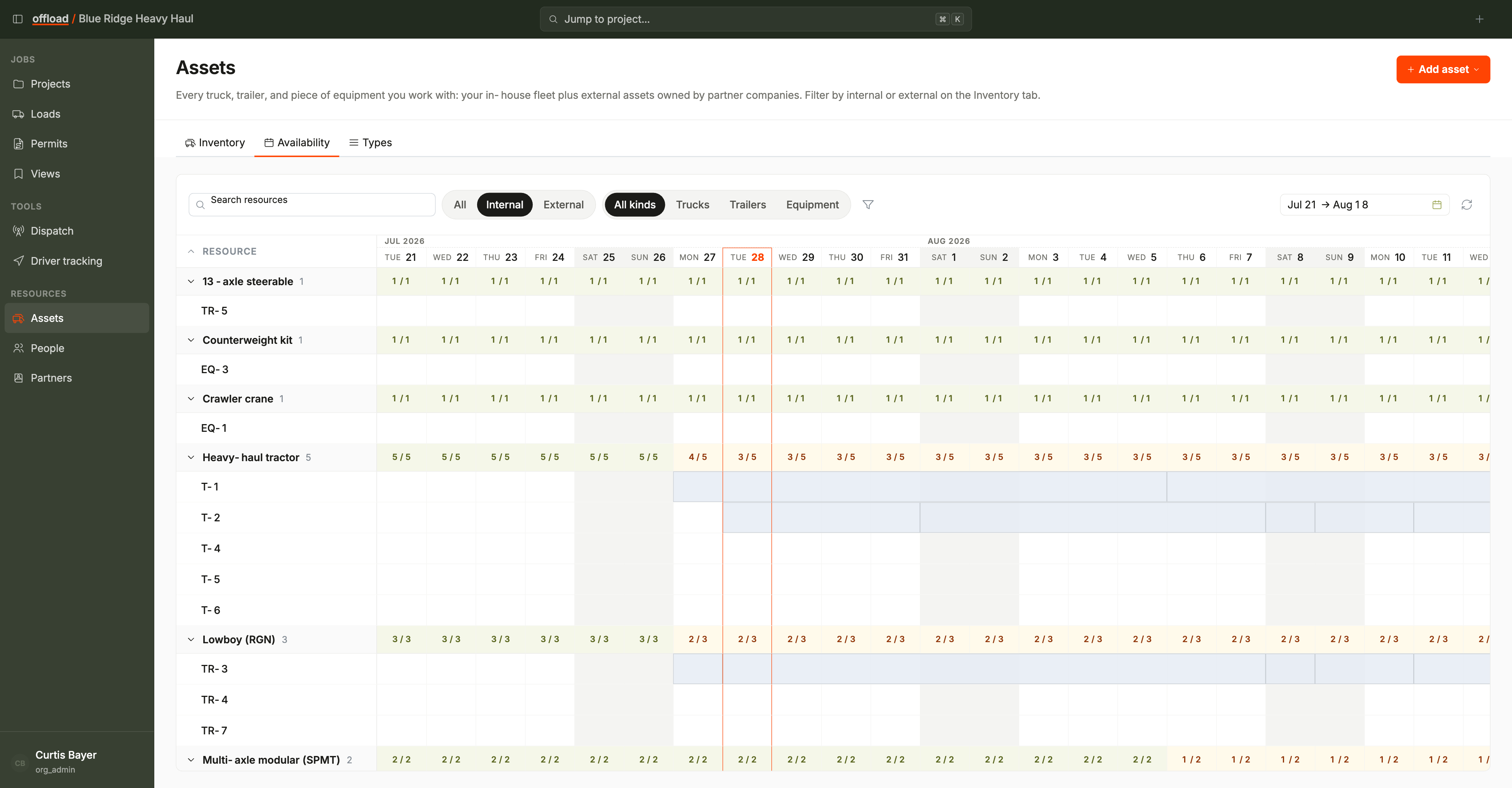Click the TR-5 row label
This screenshot has height=788, width=1512.
pyautogui.click(x=214, y=311)
